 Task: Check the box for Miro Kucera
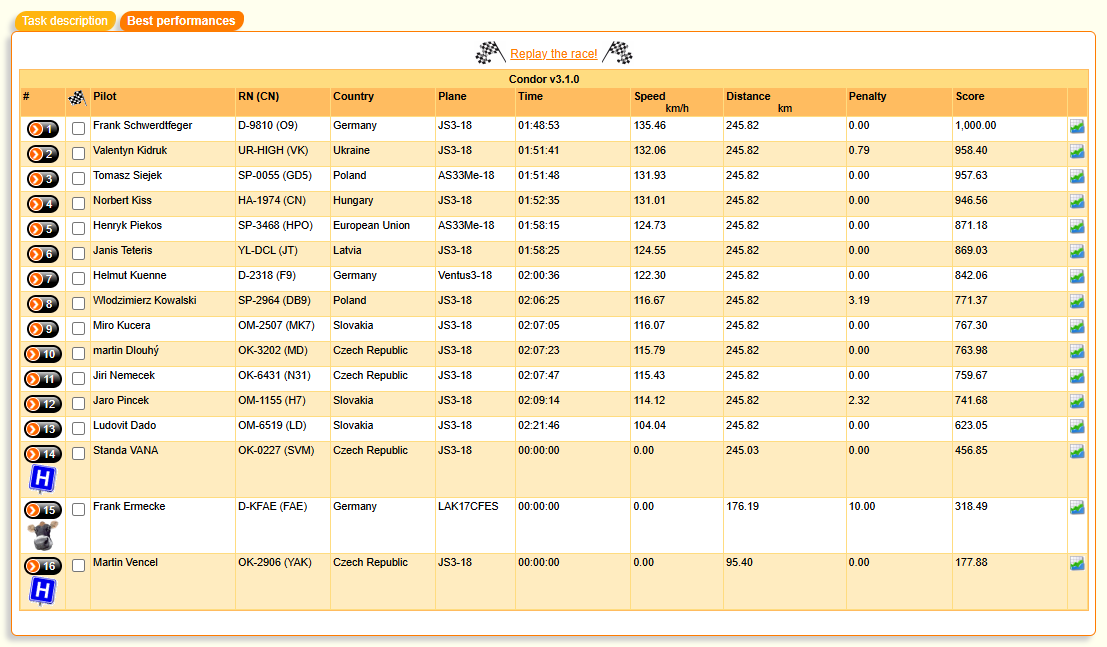[x=78, y=328]
